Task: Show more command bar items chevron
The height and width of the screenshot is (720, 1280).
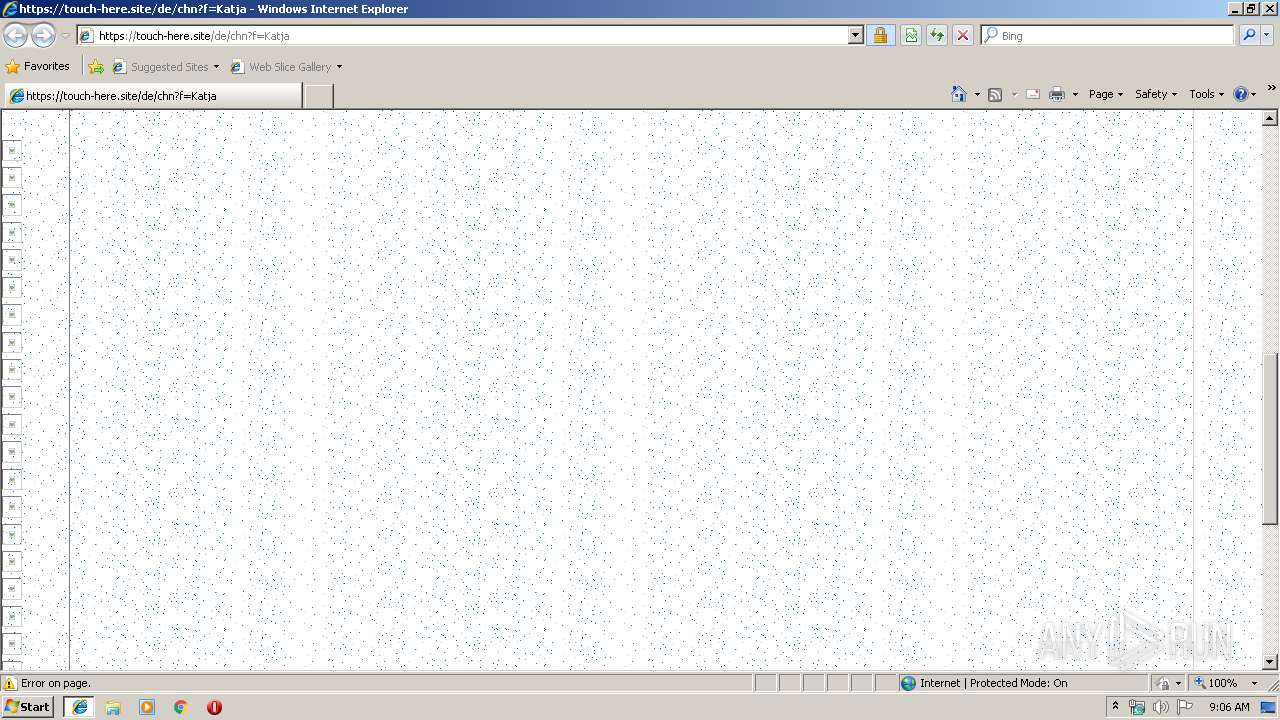Action: click(x=1271, y=88)
